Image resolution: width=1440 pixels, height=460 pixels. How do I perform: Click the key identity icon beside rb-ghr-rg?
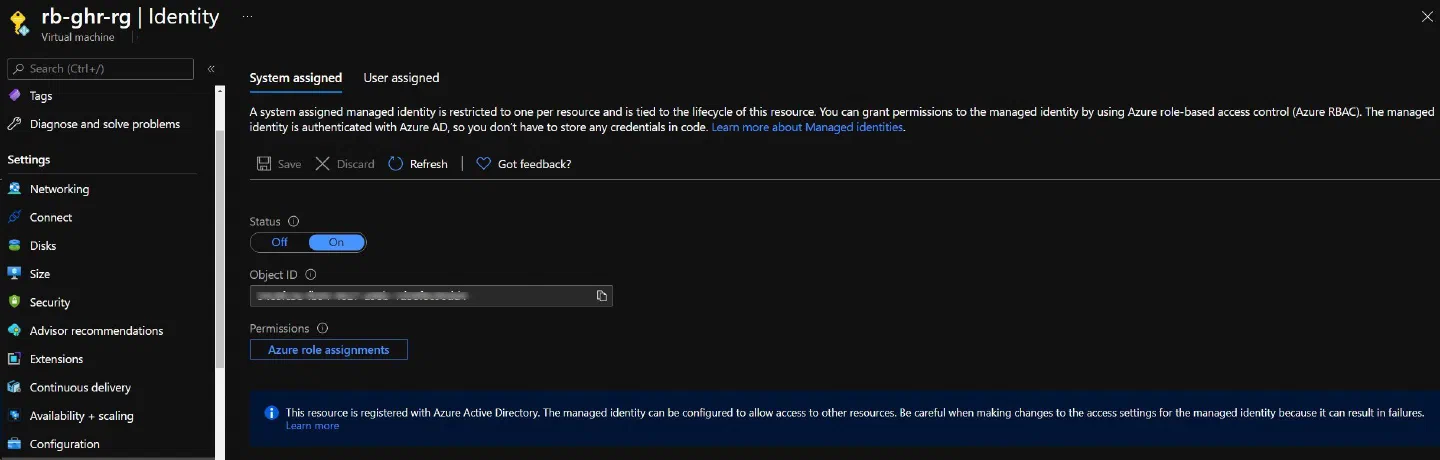pos(19,24)
